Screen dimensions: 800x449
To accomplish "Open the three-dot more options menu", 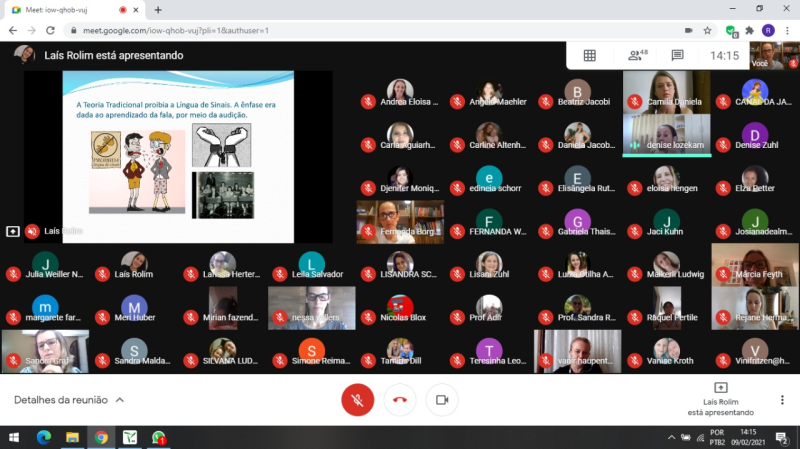I will point(782,400).
